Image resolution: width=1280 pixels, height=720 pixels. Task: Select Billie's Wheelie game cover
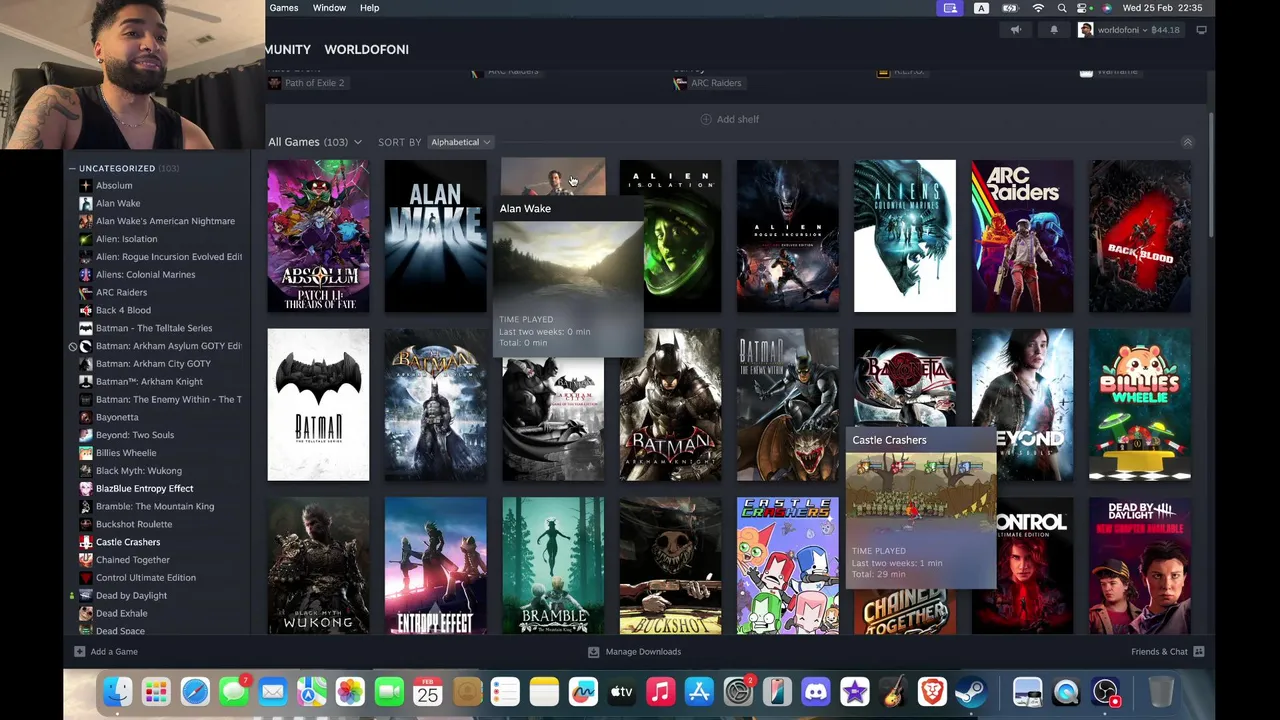1140,404
